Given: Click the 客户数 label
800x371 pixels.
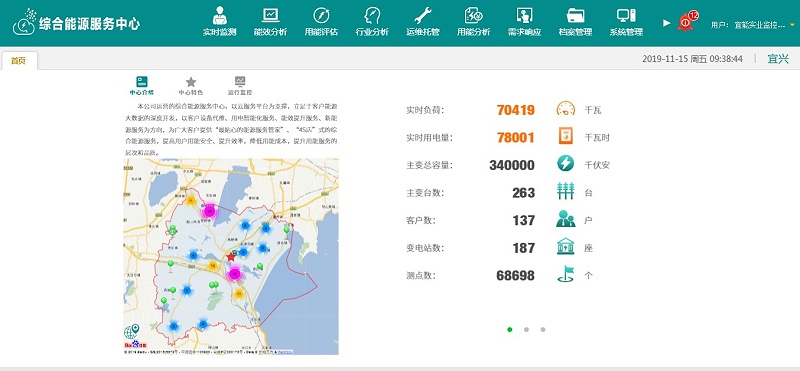Looking at the screenshot, I should (x=421, y=220).
